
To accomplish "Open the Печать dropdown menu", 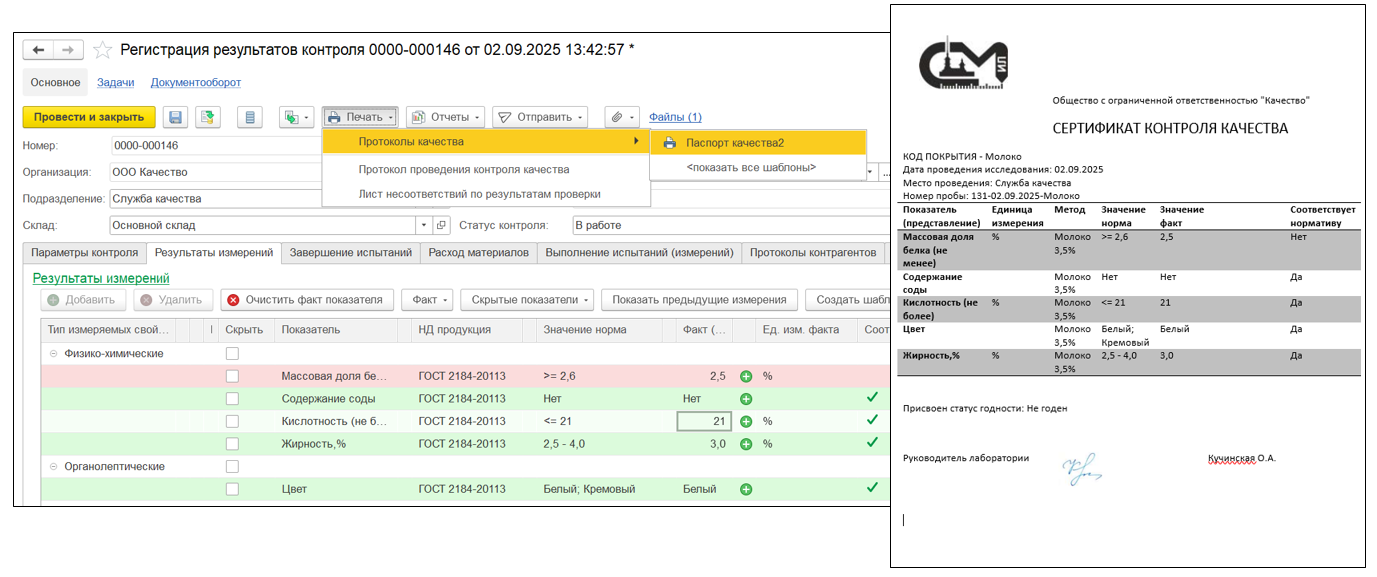I will click(360, 118).
